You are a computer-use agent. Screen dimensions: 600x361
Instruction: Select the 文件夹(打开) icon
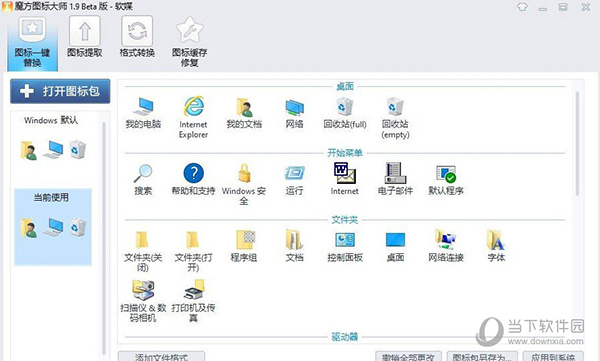click(x=194, y=251)
